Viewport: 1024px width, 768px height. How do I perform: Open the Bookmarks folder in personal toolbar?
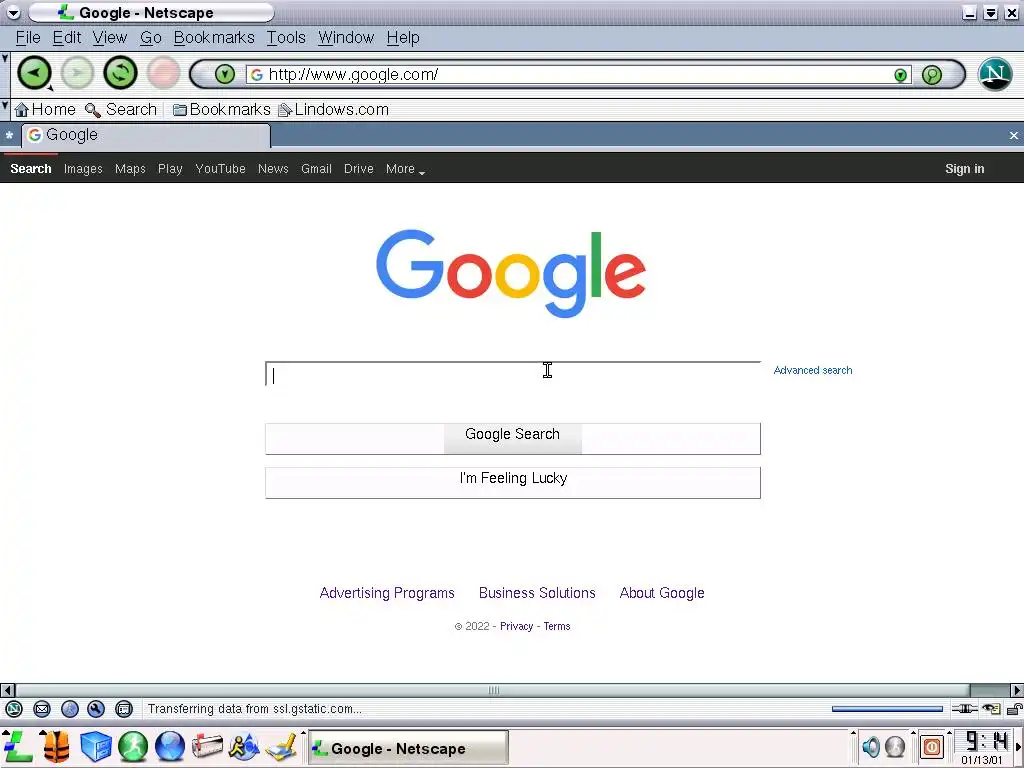(221, 110)
